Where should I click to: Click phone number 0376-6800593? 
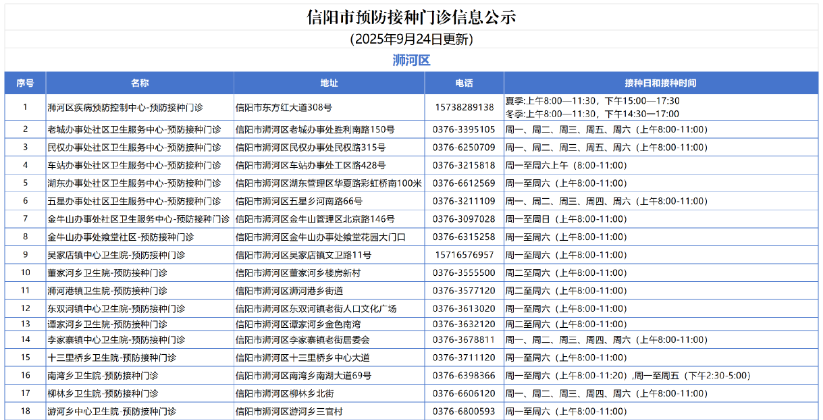[464, 412]
